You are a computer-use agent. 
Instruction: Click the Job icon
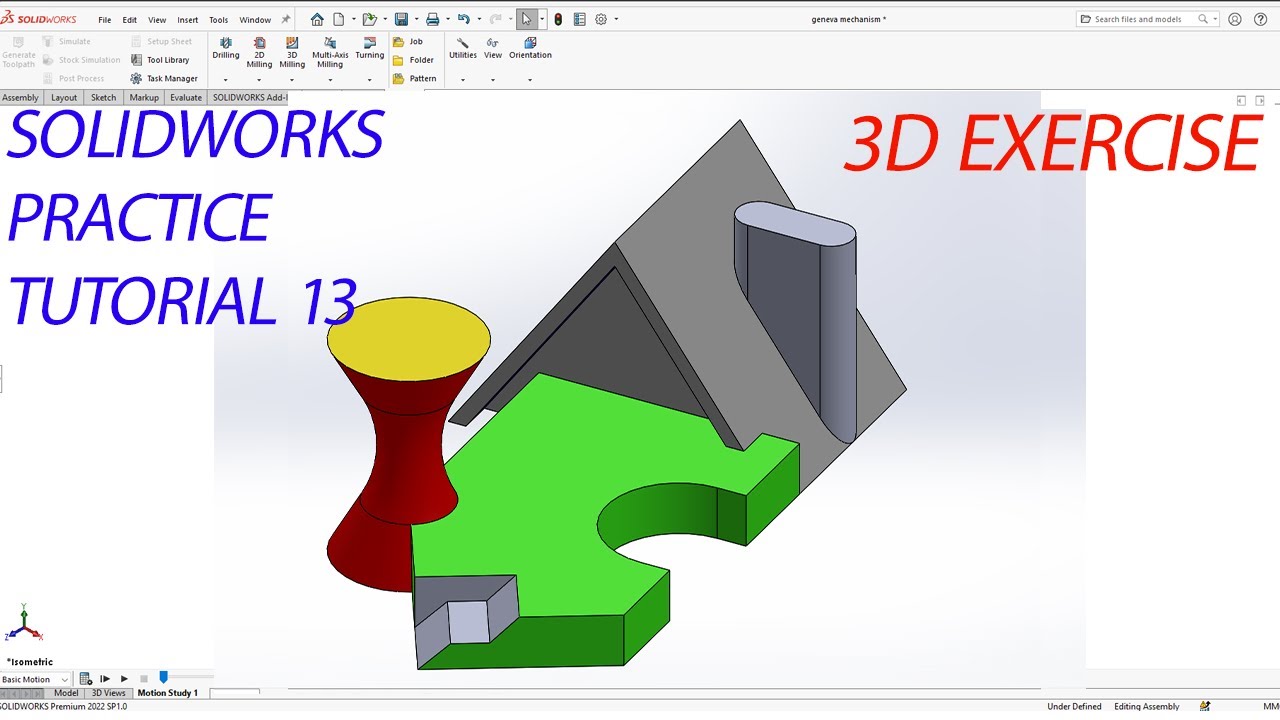tap(399, 42)
